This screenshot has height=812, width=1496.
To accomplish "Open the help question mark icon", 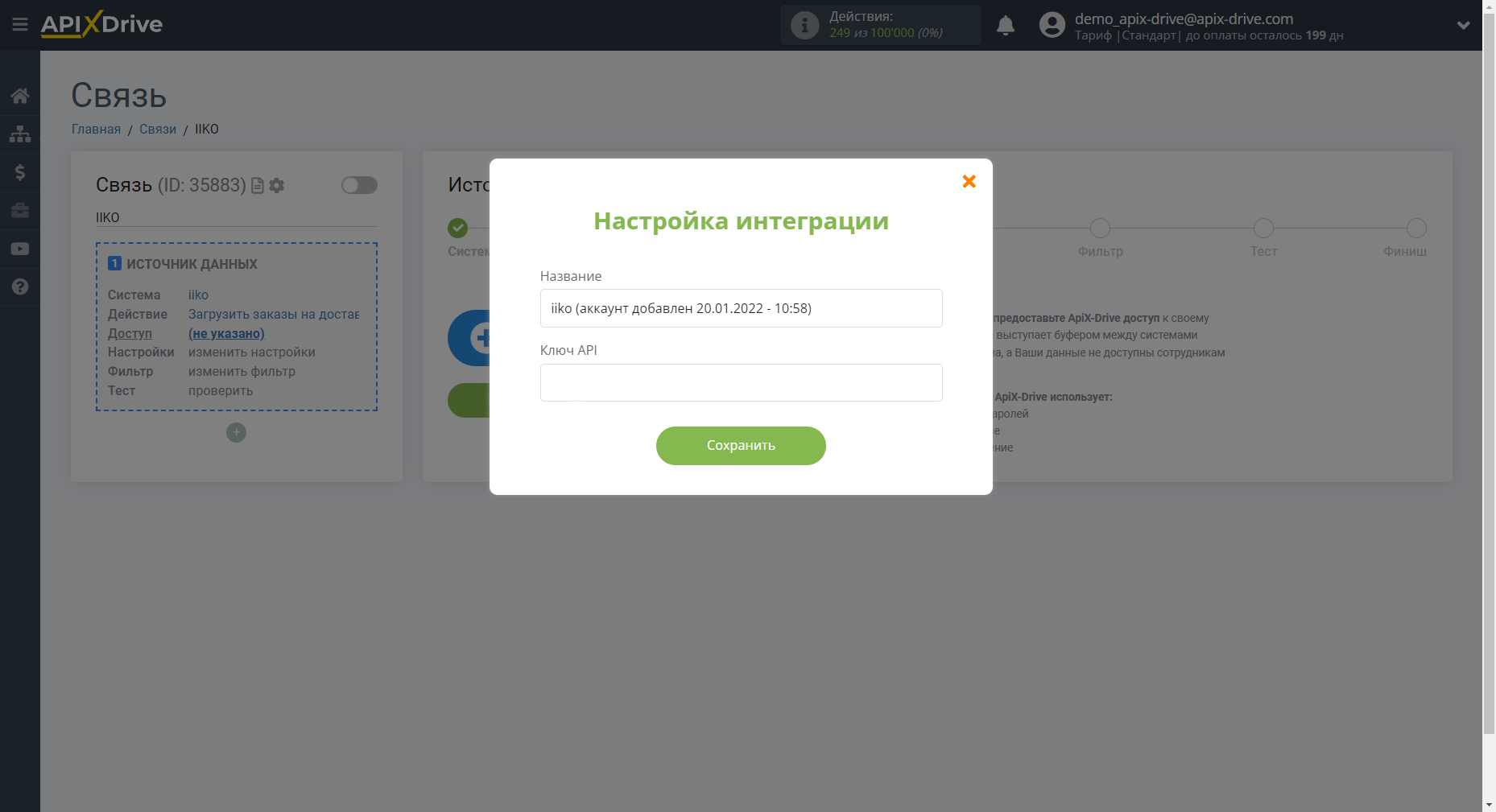I will click(x=20, y=286).
